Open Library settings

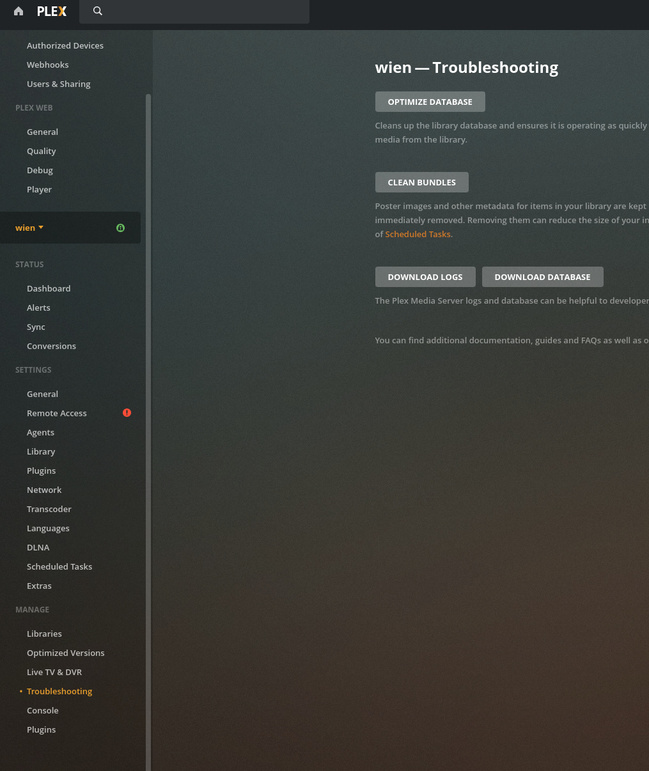pyautogui.click(x=41, y=451)
